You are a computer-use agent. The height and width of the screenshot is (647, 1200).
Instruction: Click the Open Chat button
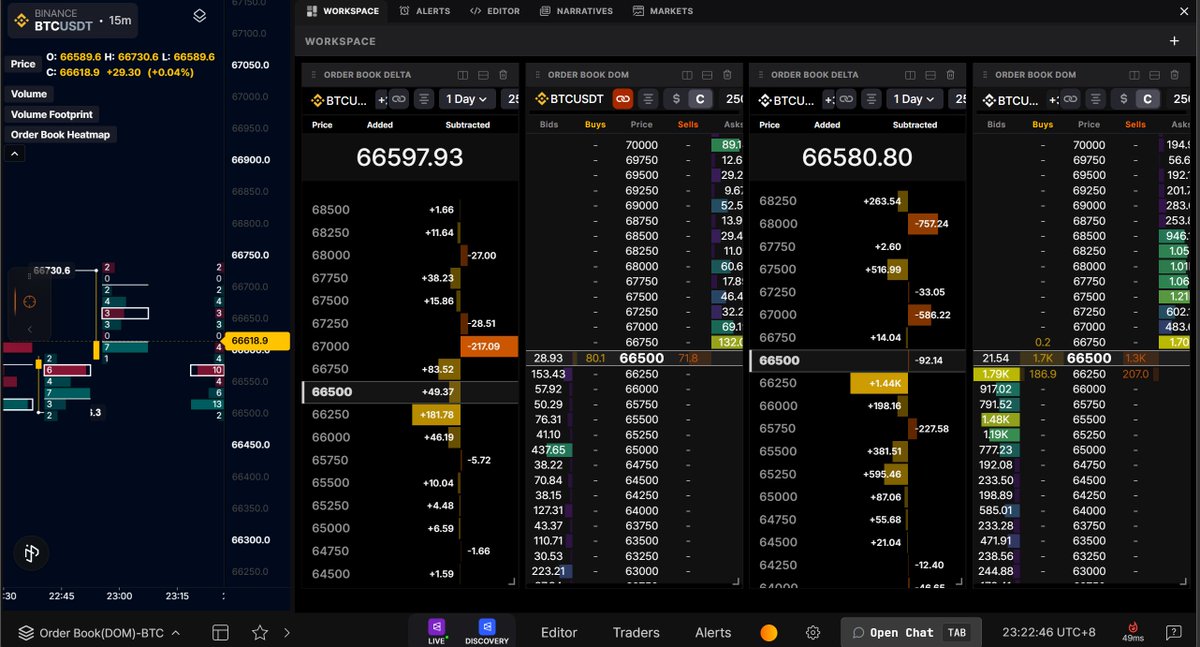point(909,632)
